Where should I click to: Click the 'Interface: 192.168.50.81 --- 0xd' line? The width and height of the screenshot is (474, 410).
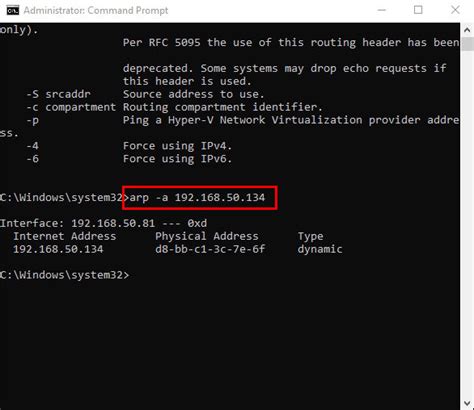103,223
